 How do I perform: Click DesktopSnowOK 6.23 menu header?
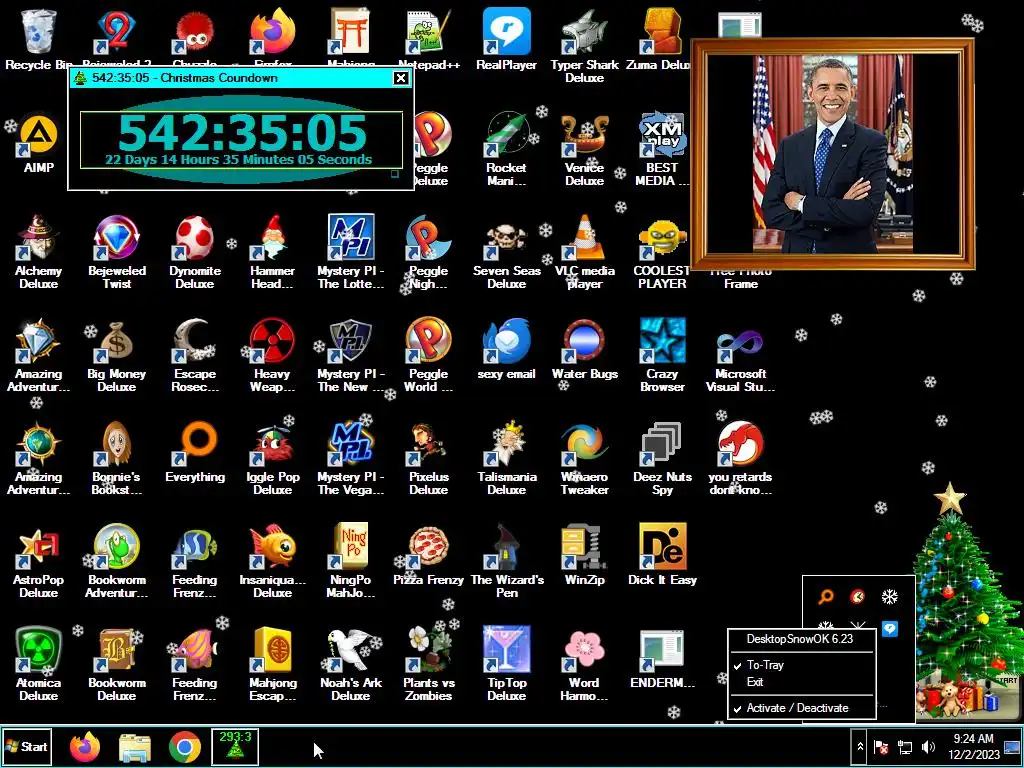pos(800,639)
